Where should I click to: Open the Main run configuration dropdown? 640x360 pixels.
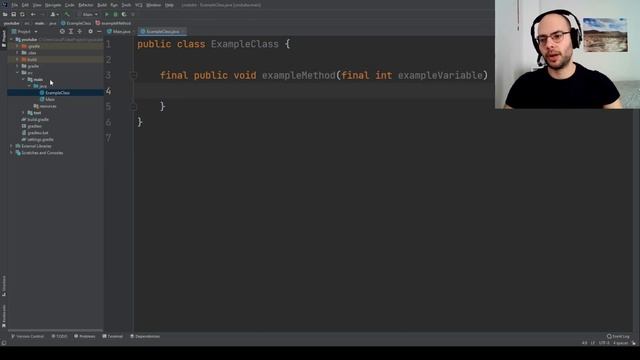click(88, 14)
